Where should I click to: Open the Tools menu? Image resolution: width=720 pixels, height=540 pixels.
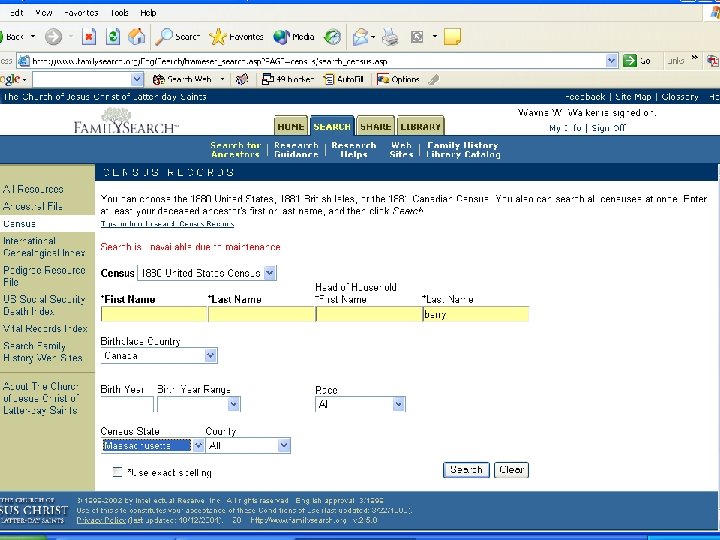(119, 13)
